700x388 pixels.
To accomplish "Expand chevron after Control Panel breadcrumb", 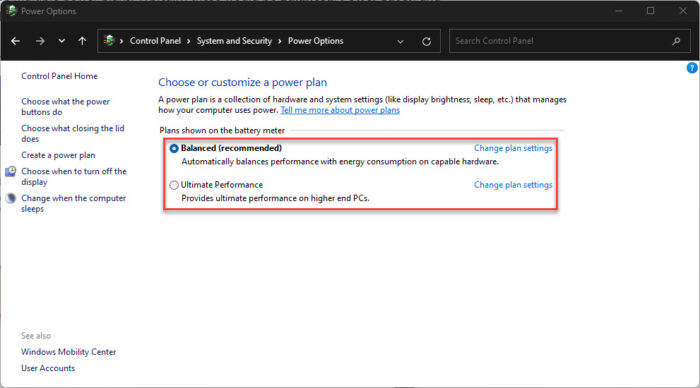I will click(x=188, y=41).
